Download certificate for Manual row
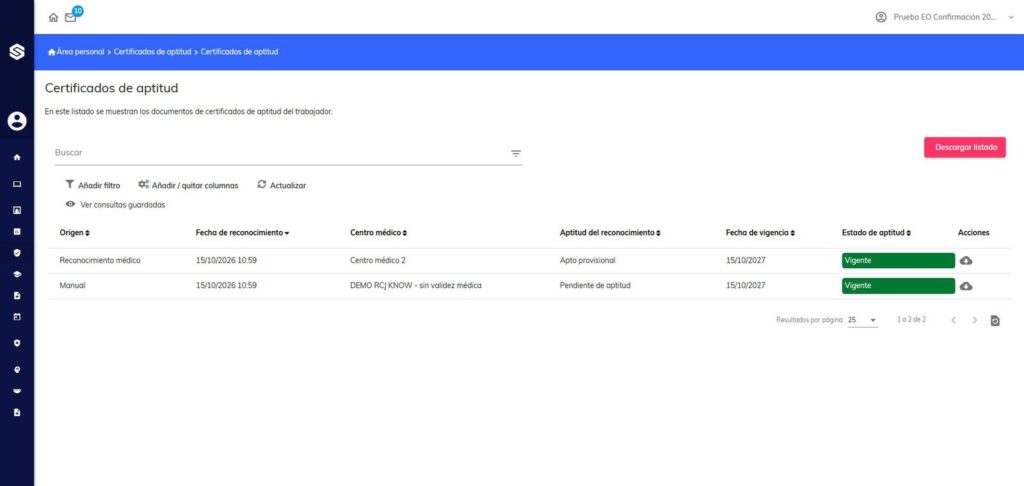 point(966,285)
